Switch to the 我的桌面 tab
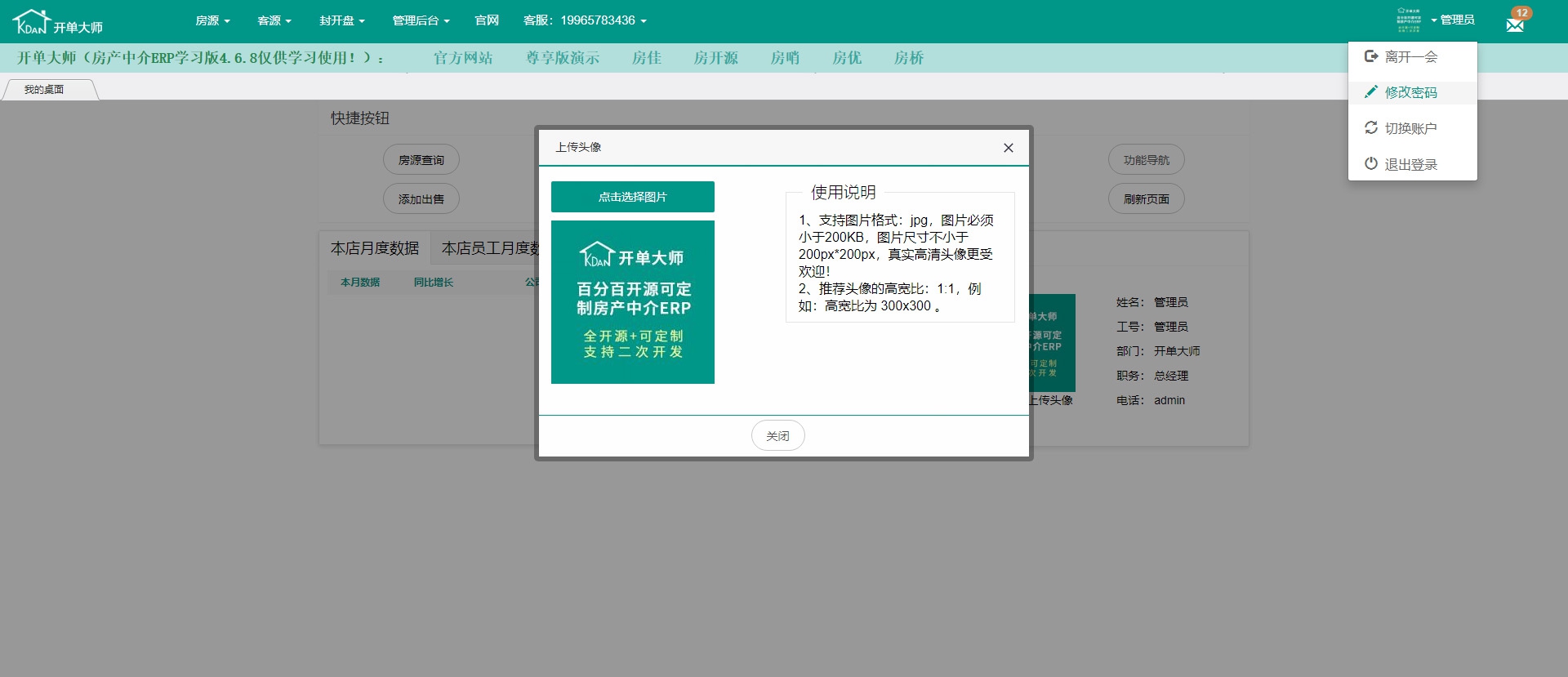This screenshot has height=677, width=1568. pyautogui.click(x=45, y=90)
